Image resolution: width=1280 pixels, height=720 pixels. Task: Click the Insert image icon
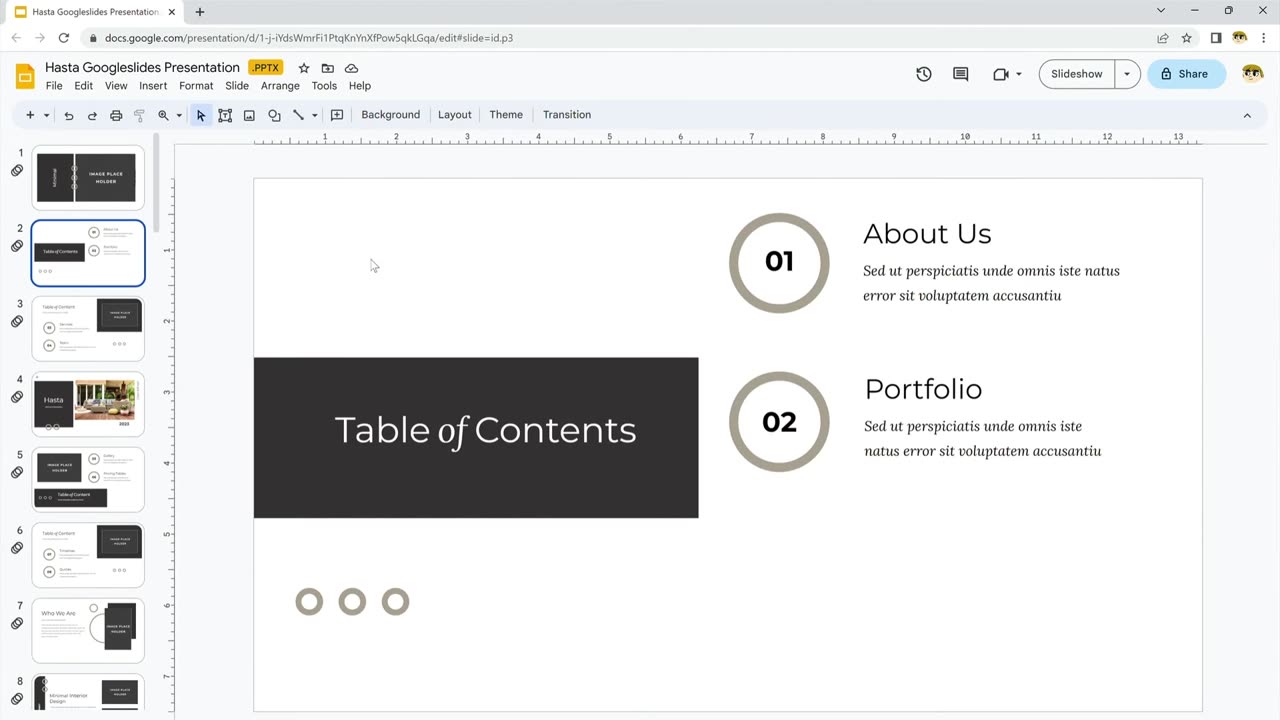(249, 115)
